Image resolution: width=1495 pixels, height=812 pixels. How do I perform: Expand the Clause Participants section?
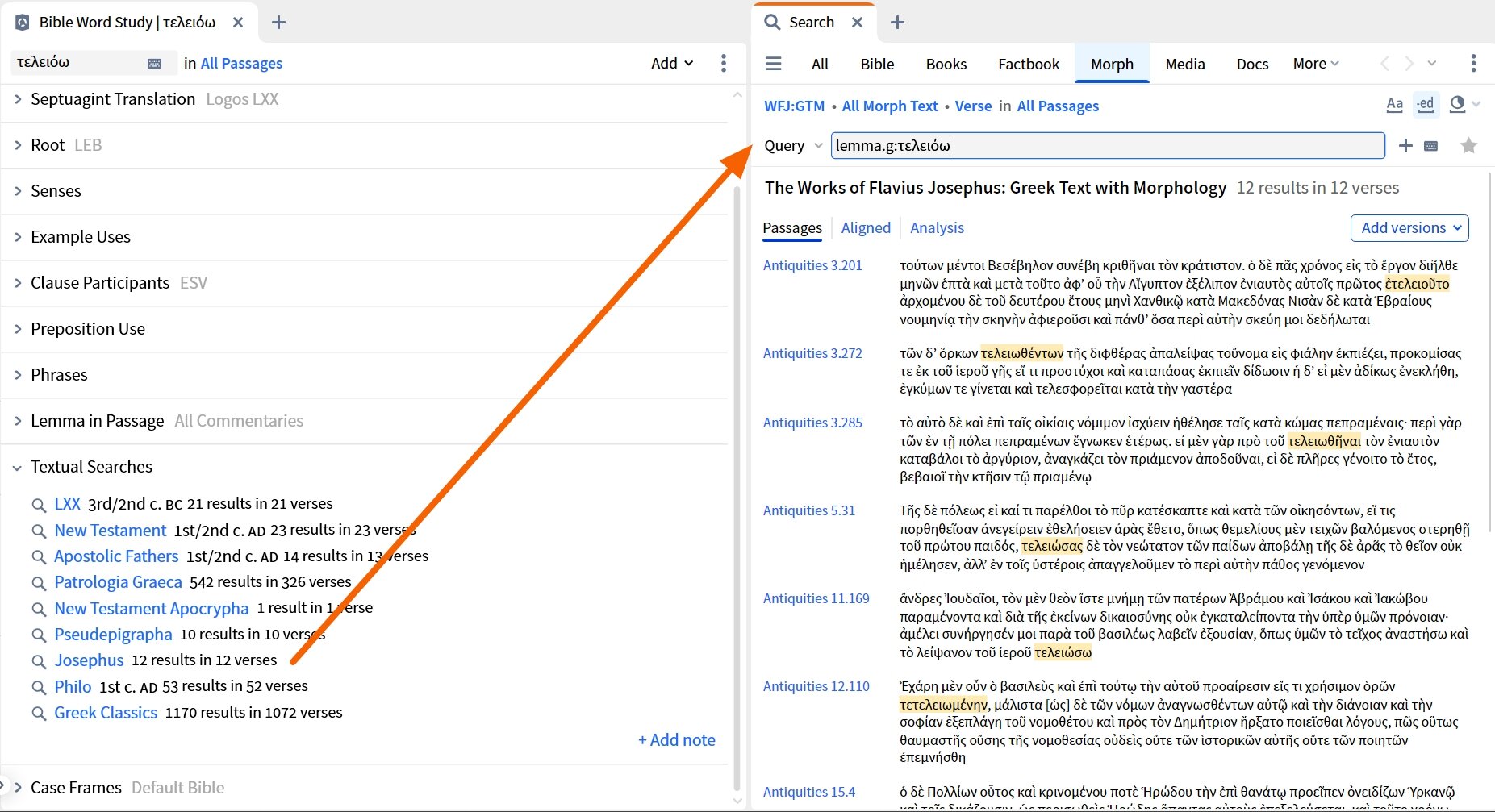[18, 283]
